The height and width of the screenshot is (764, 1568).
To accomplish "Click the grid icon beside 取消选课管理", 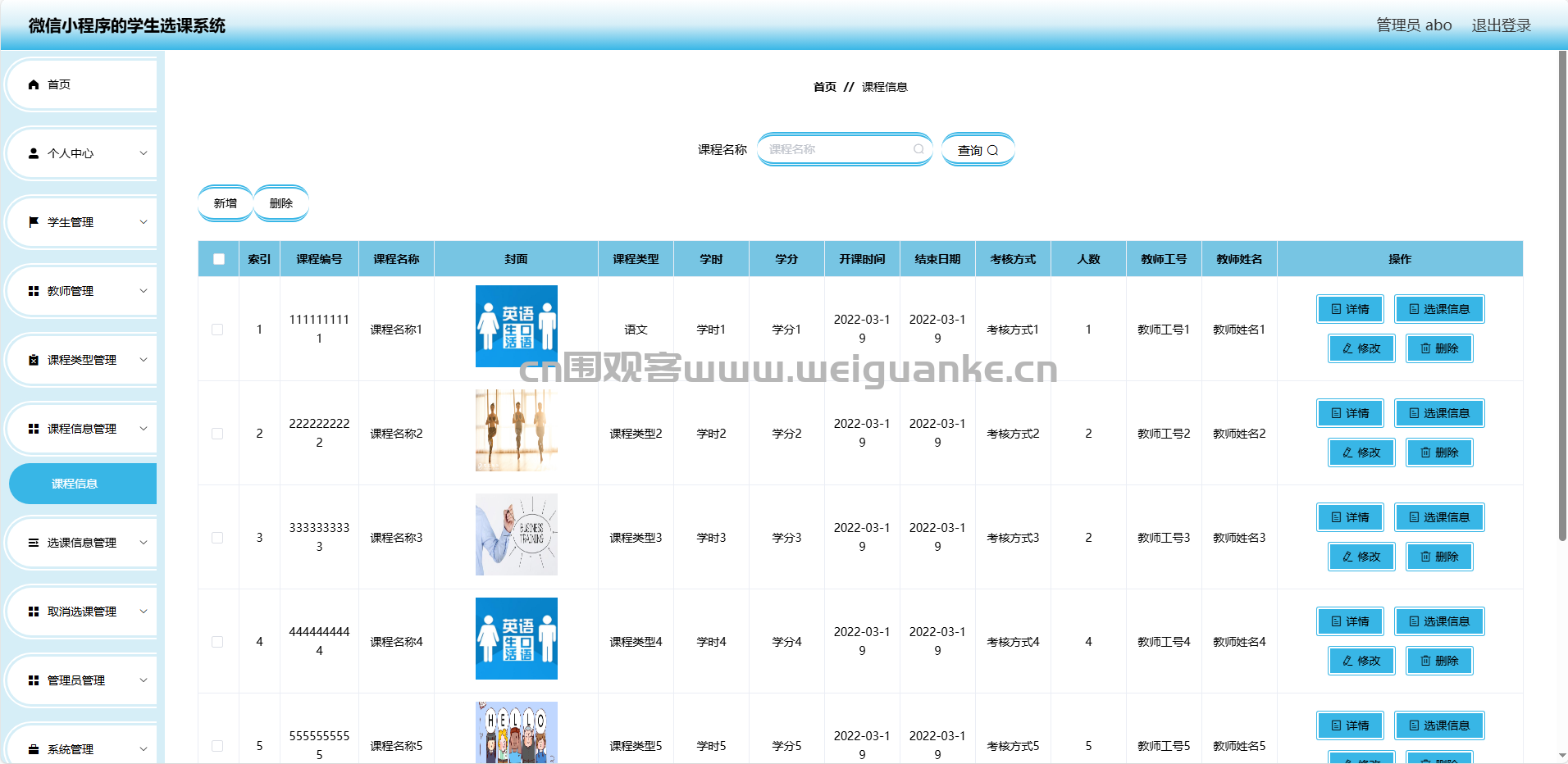I will (34, 612).
